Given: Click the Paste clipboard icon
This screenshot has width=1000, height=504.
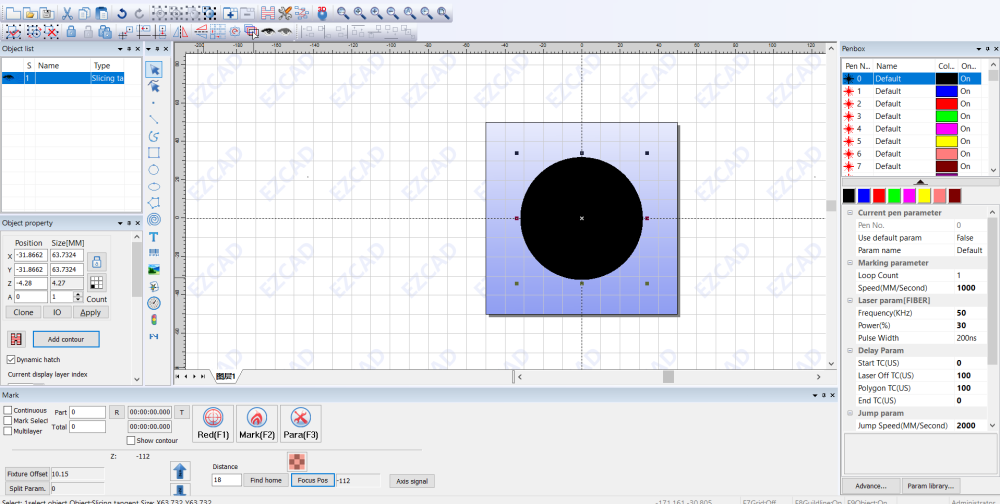Looking at the screenshot, I should [101, 12].
